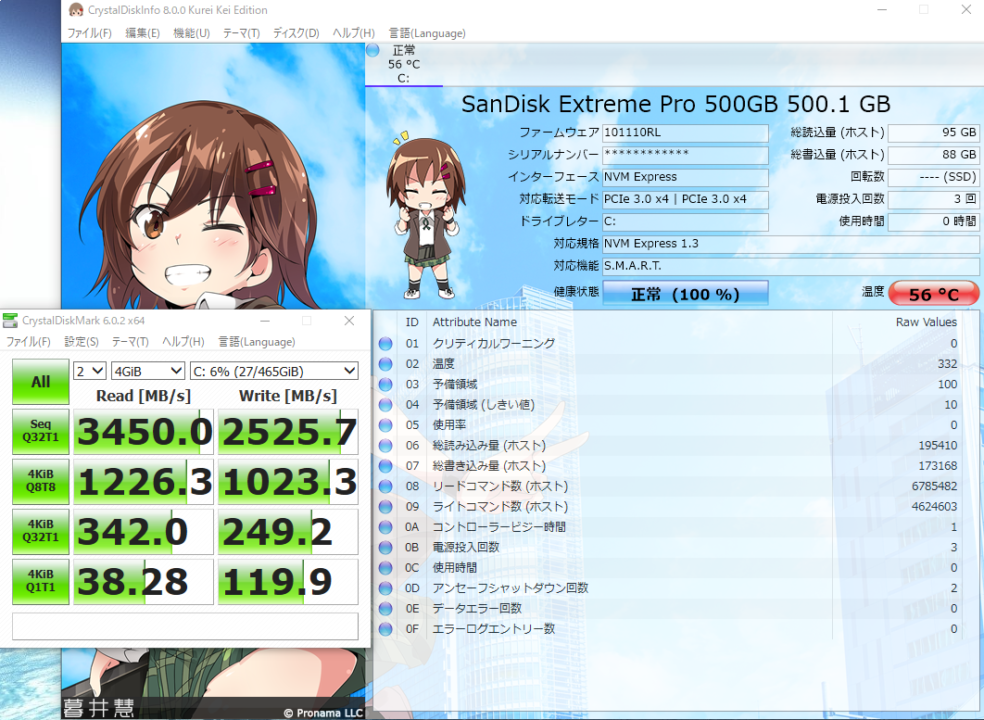Open CrystalDiskMark テーマ(T) menu
The height and width of the screenshot is (720, 984).
tap(131, 341)
